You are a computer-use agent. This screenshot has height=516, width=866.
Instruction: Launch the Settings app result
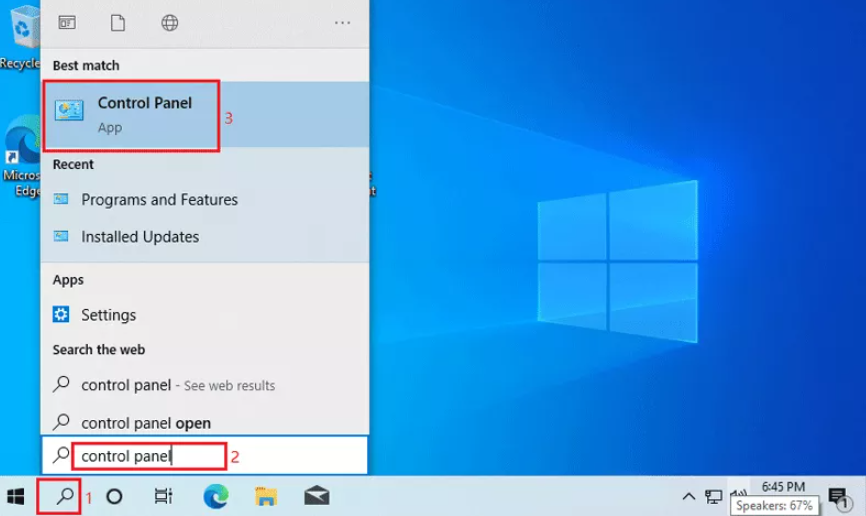tap(205, 314)
